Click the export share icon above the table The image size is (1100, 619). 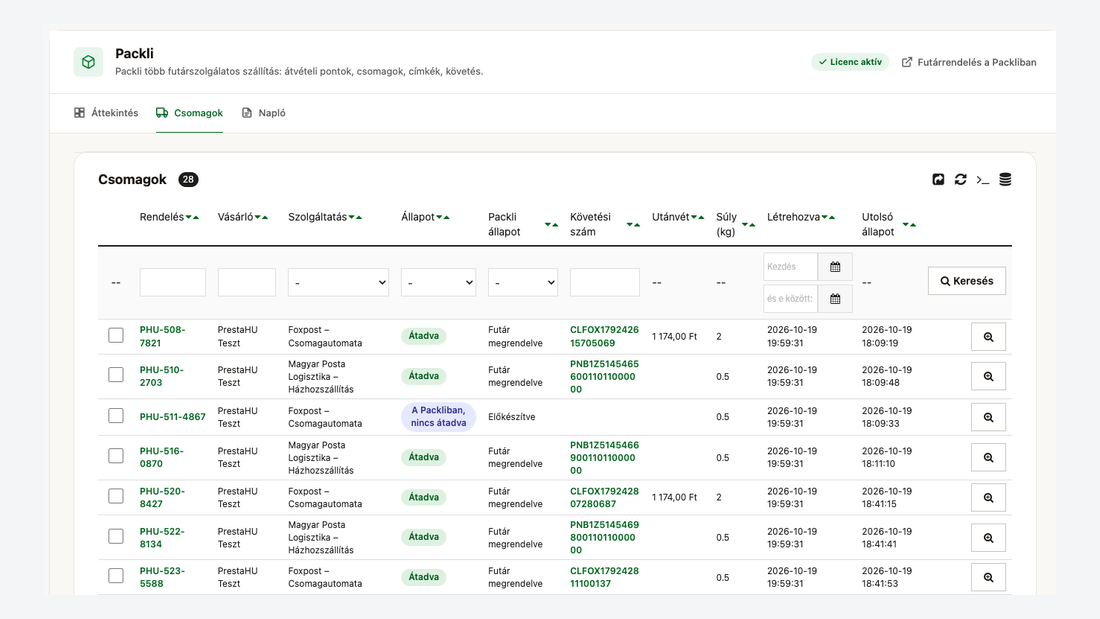(x=938, y=180)
